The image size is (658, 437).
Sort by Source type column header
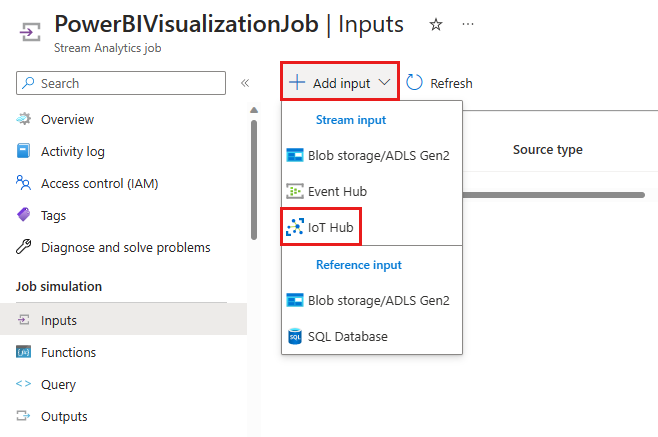(x=548, y=149)
